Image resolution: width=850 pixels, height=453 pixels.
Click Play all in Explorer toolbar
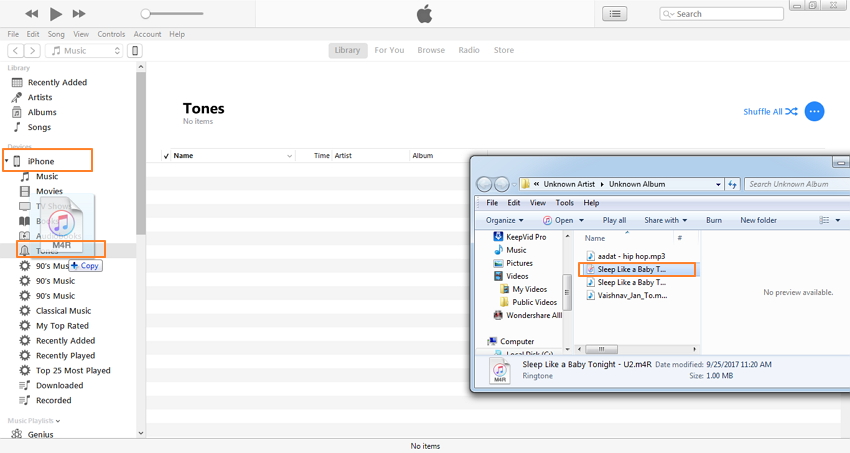coord(614,220)
